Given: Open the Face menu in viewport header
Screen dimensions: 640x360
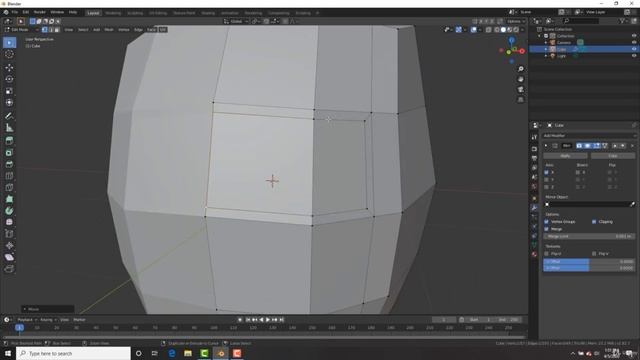Looking at the screenshot, I should [x=151, y=30].
